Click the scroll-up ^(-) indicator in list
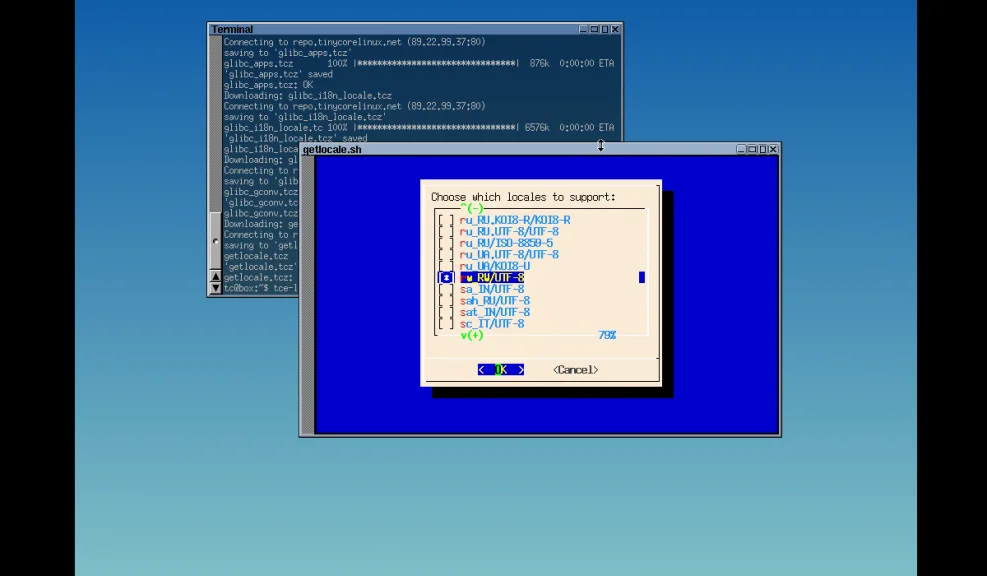987x576 pixels. tap(472, 208)
